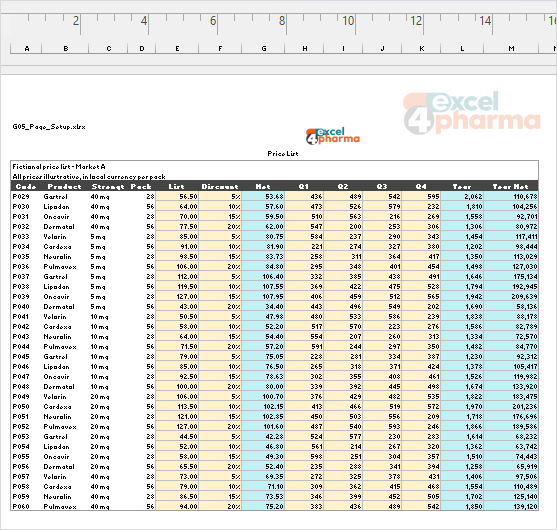
Task: Select code cell P036
Action: pos(26,266)
